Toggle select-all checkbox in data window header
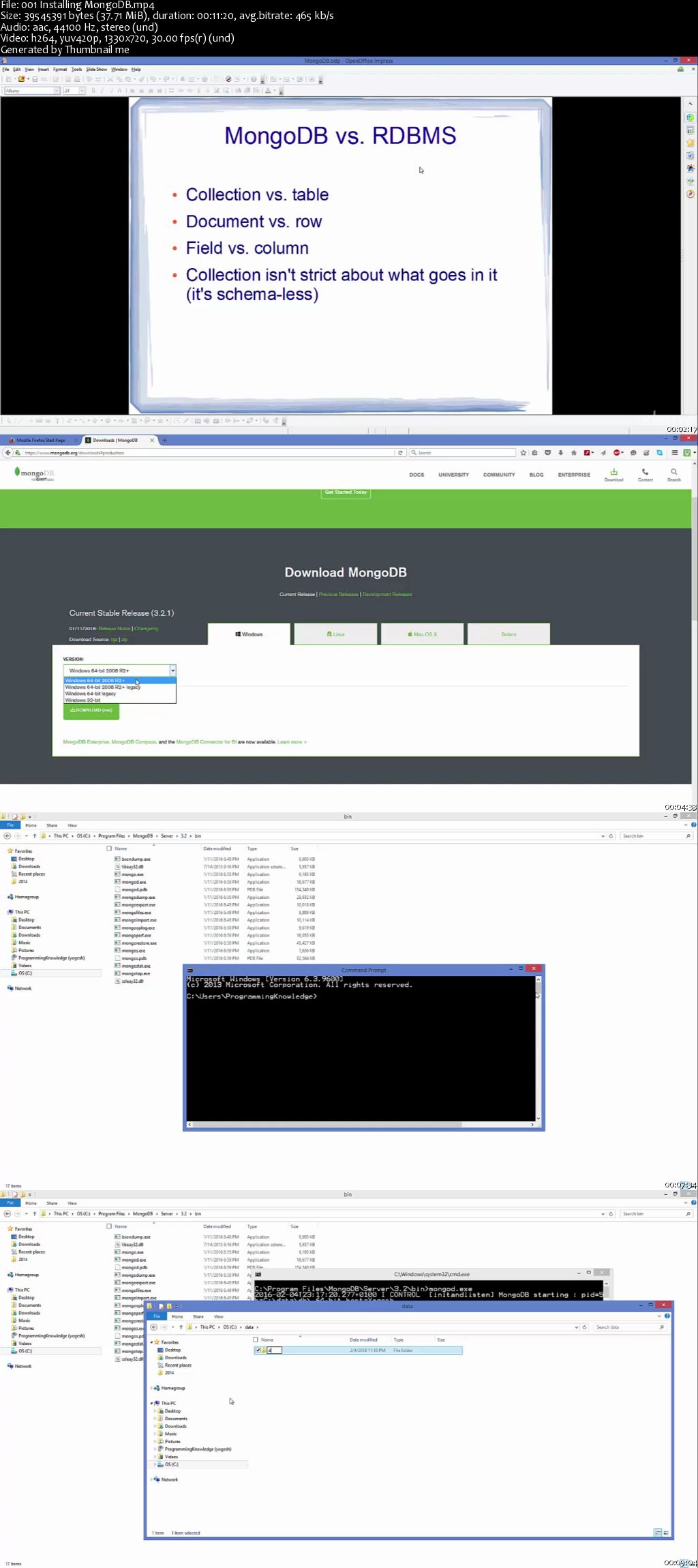 pyautogui.click(x=256, y=1340)
